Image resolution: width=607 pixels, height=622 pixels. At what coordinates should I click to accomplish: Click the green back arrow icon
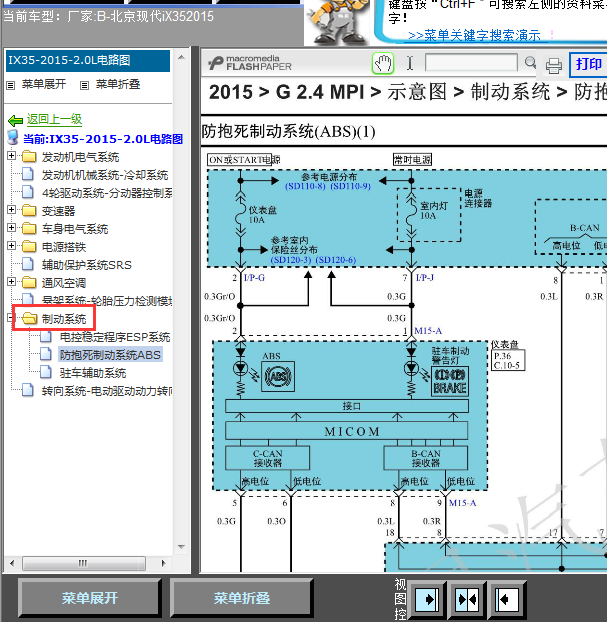coord(15,120)
